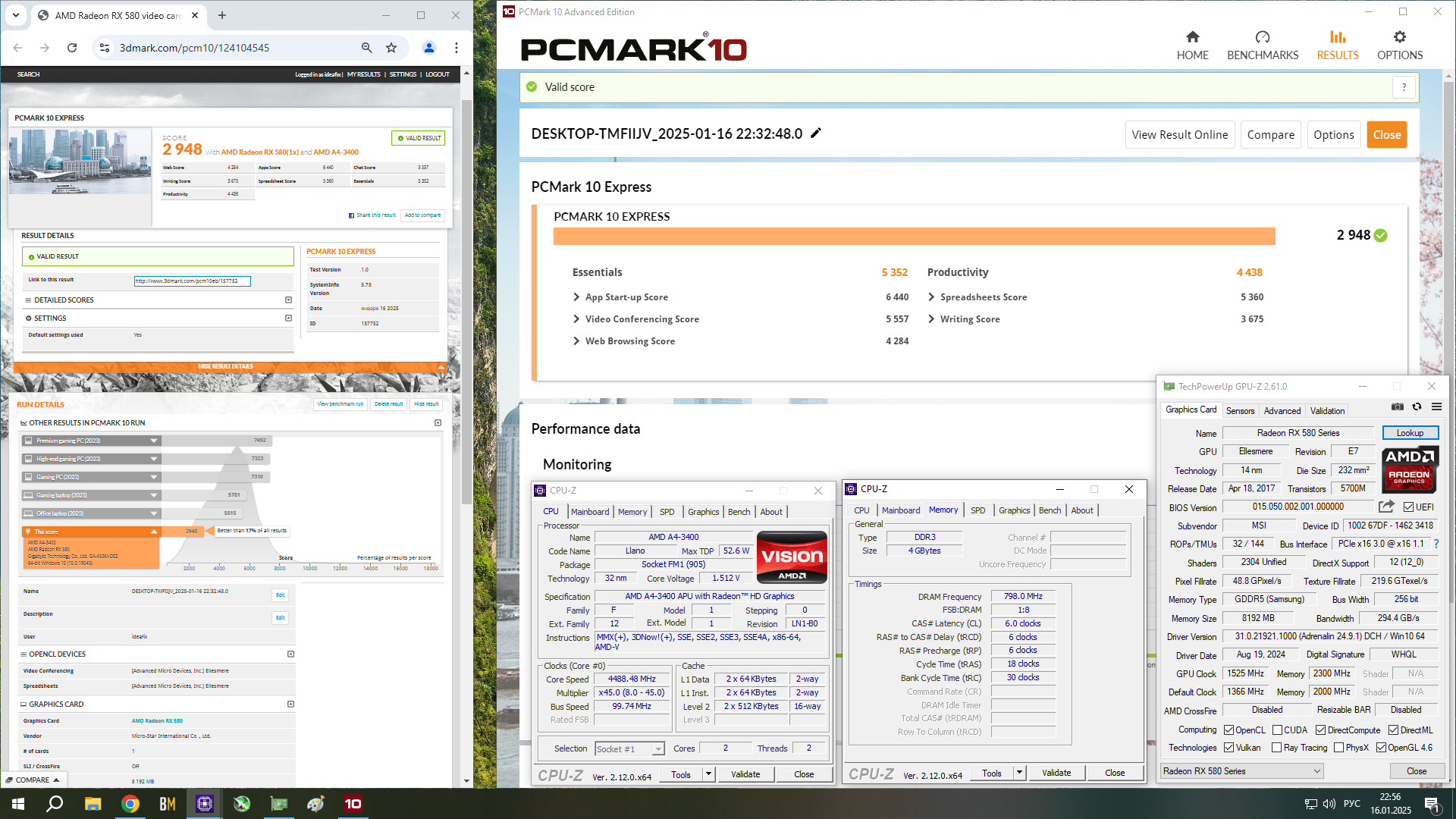Click the Lookup button in GPU-Z
This screenshot has width=1456, height=819.
pos(1410,433)
